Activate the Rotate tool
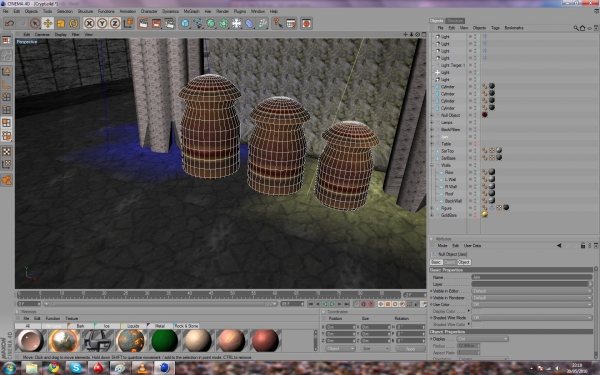600x375 pixels. pyautogui.click(x=73, y=23)
